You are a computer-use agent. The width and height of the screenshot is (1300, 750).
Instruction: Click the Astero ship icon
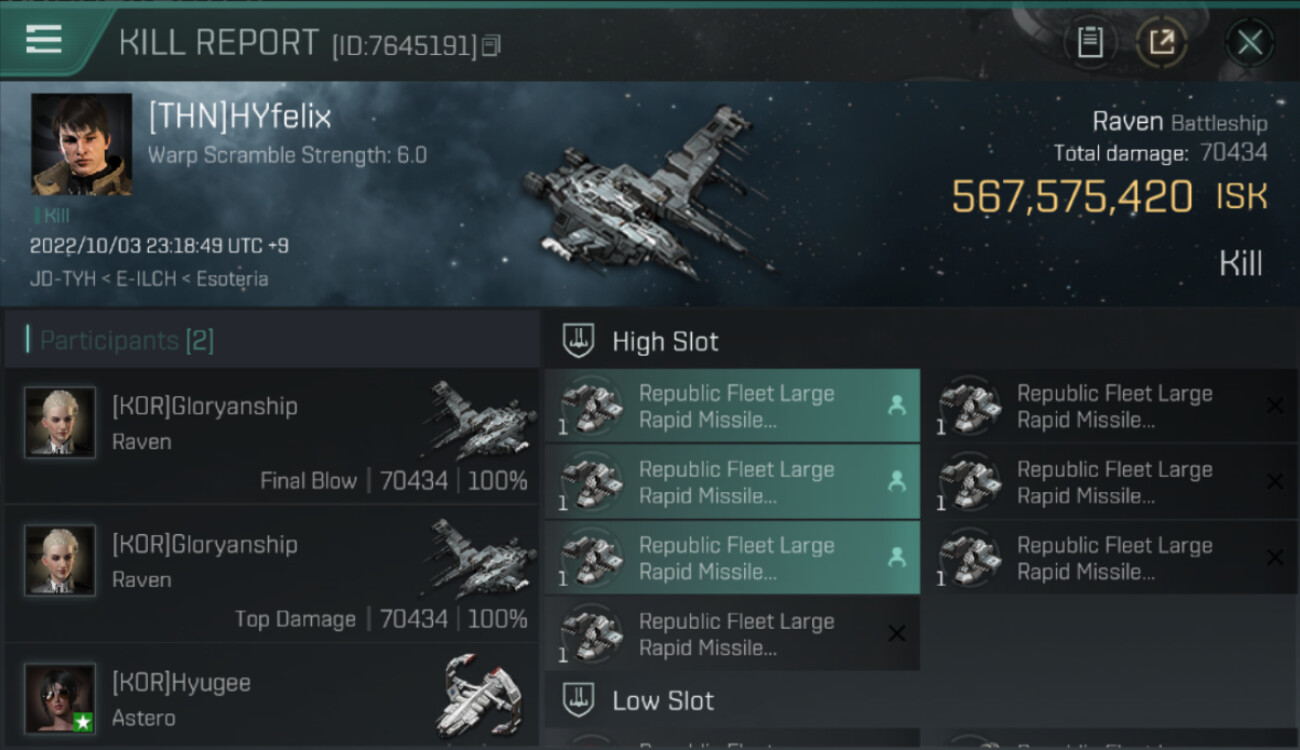480,696
